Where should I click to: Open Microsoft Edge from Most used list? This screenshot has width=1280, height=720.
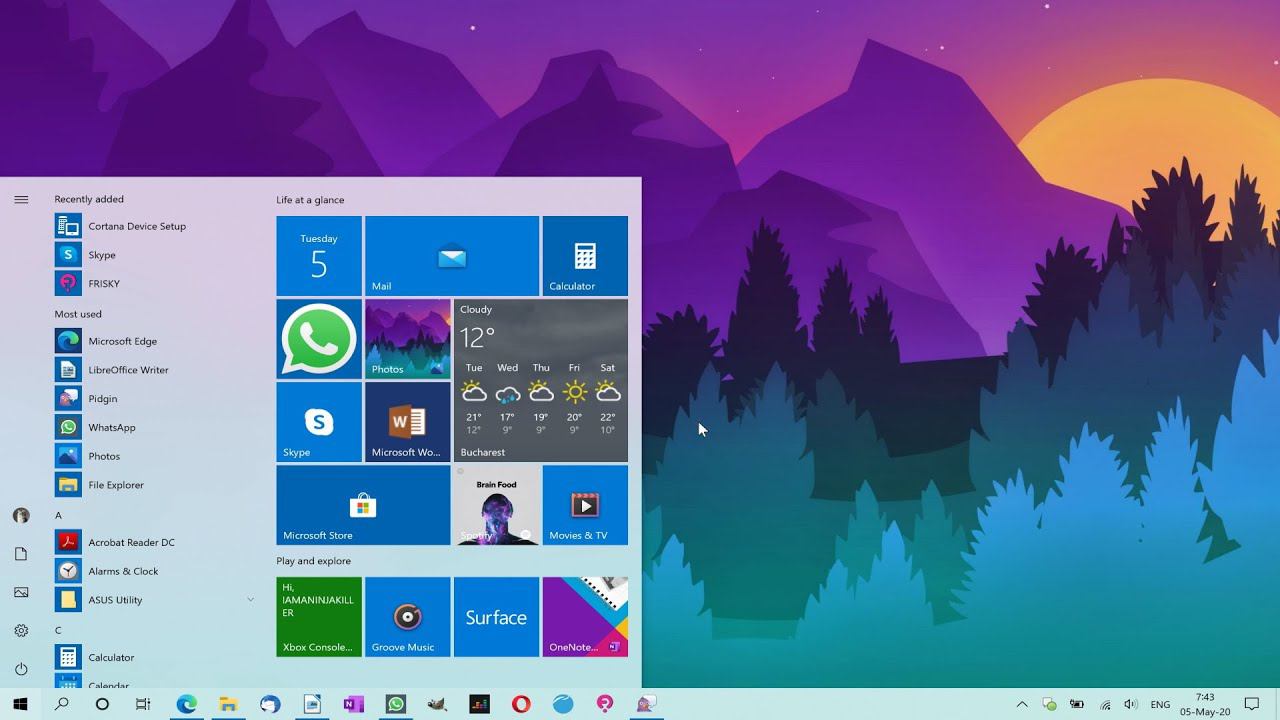pyautogui.click(x=156, y=341)
